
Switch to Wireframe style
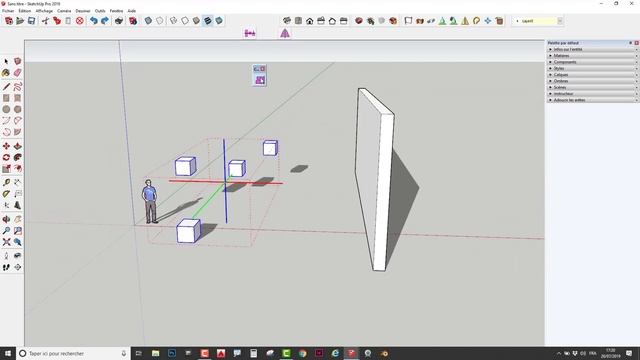173,21
